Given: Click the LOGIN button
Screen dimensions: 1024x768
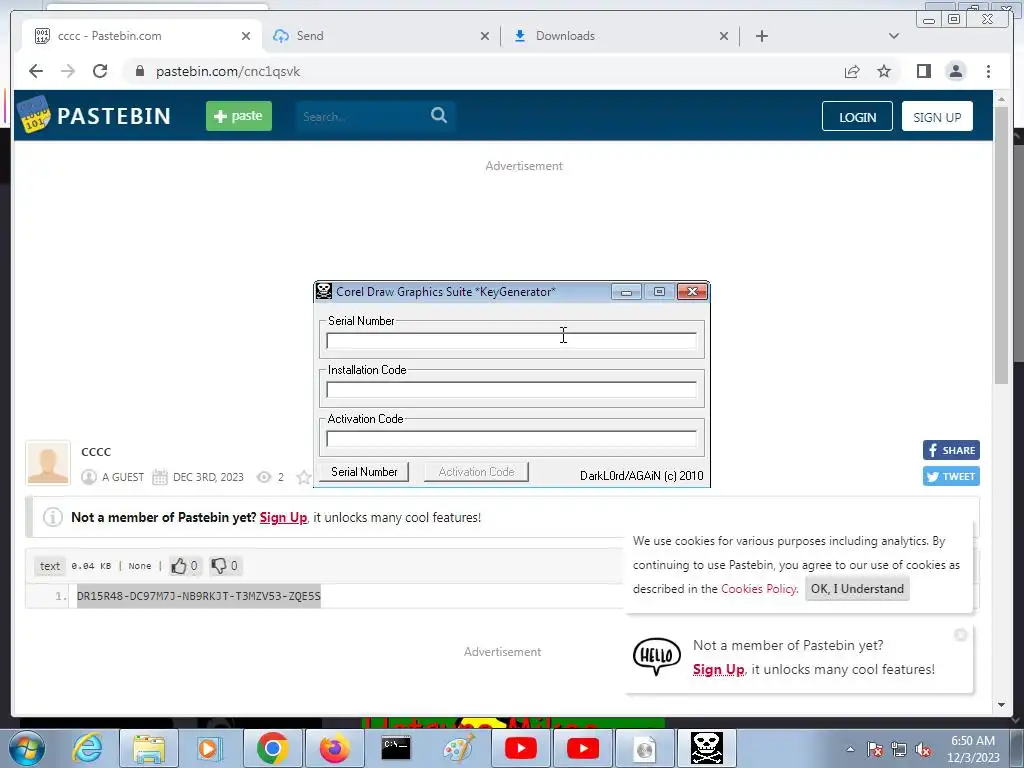Looking at the screenshot, I should [x=857, y=117].
